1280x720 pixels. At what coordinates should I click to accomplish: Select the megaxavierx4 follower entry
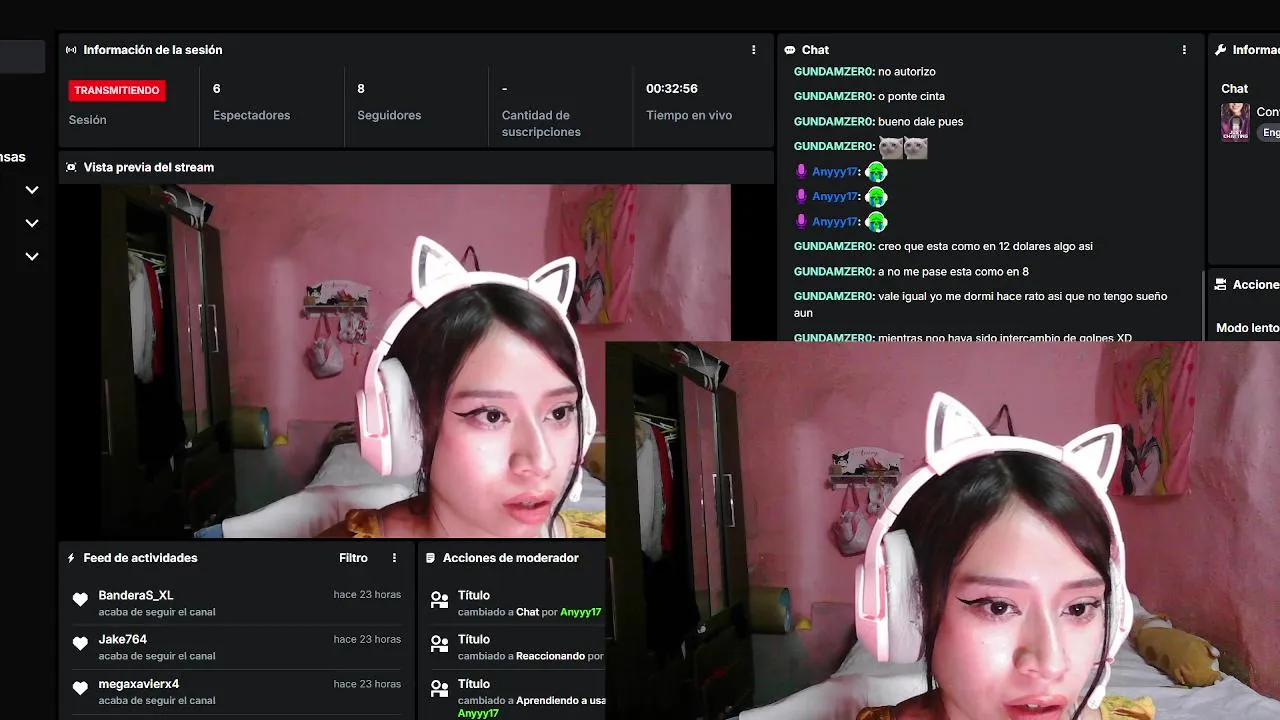click(236, 692)
